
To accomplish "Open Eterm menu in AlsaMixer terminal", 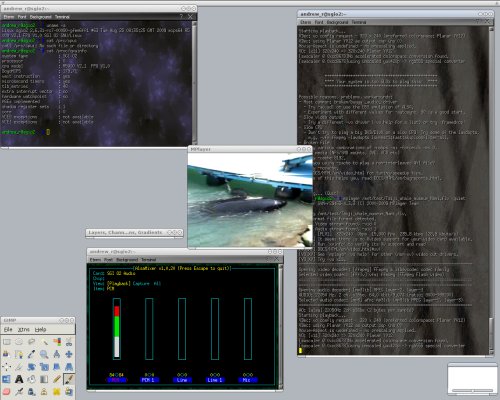I will [x=95, y=259].
